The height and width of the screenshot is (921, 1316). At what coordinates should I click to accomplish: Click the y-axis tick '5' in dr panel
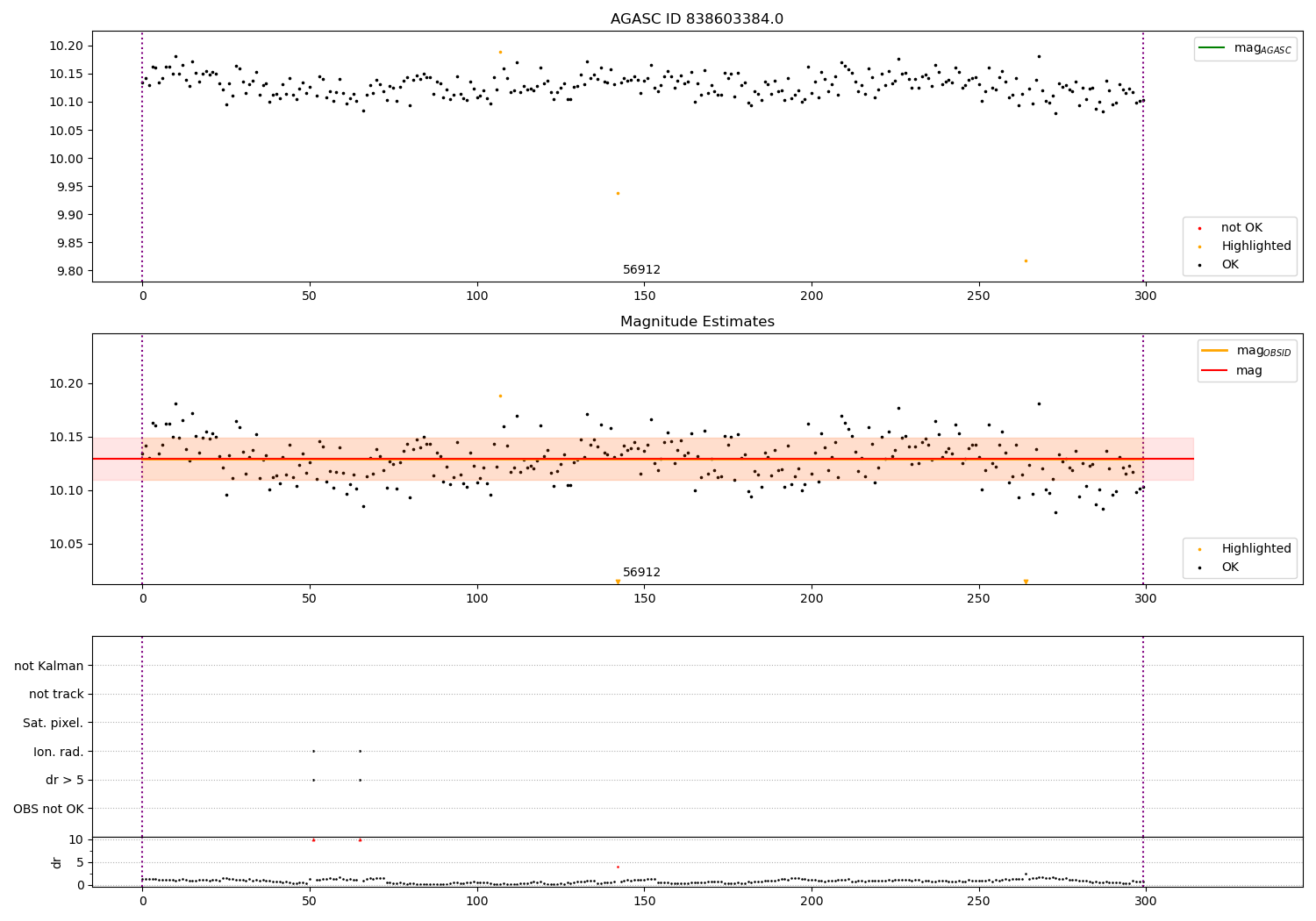[81, 862]
